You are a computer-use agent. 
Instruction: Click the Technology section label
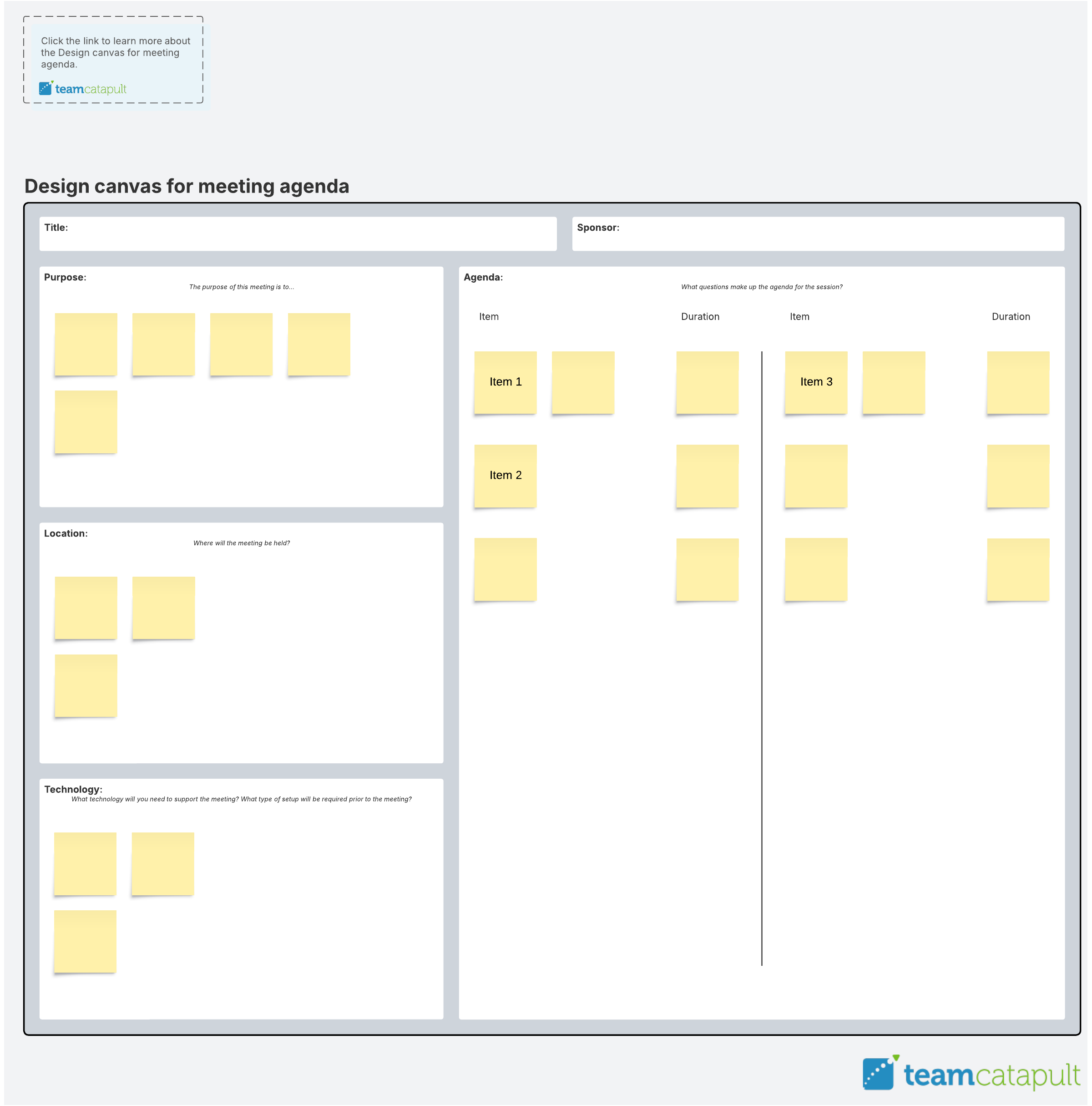[x=73, y=789]
